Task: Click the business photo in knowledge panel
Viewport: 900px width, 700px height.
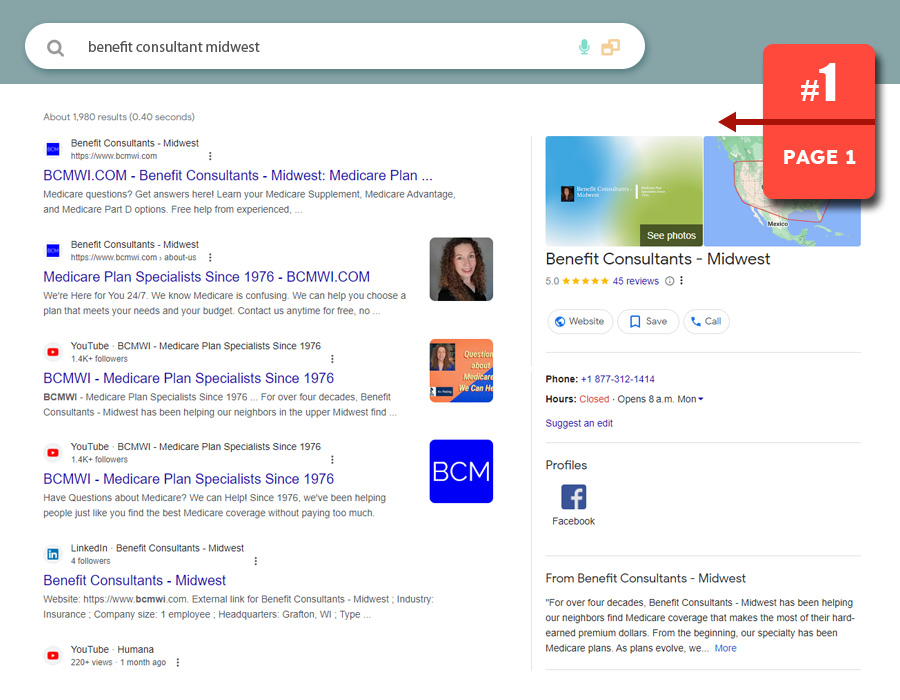Action: point(624,191)
